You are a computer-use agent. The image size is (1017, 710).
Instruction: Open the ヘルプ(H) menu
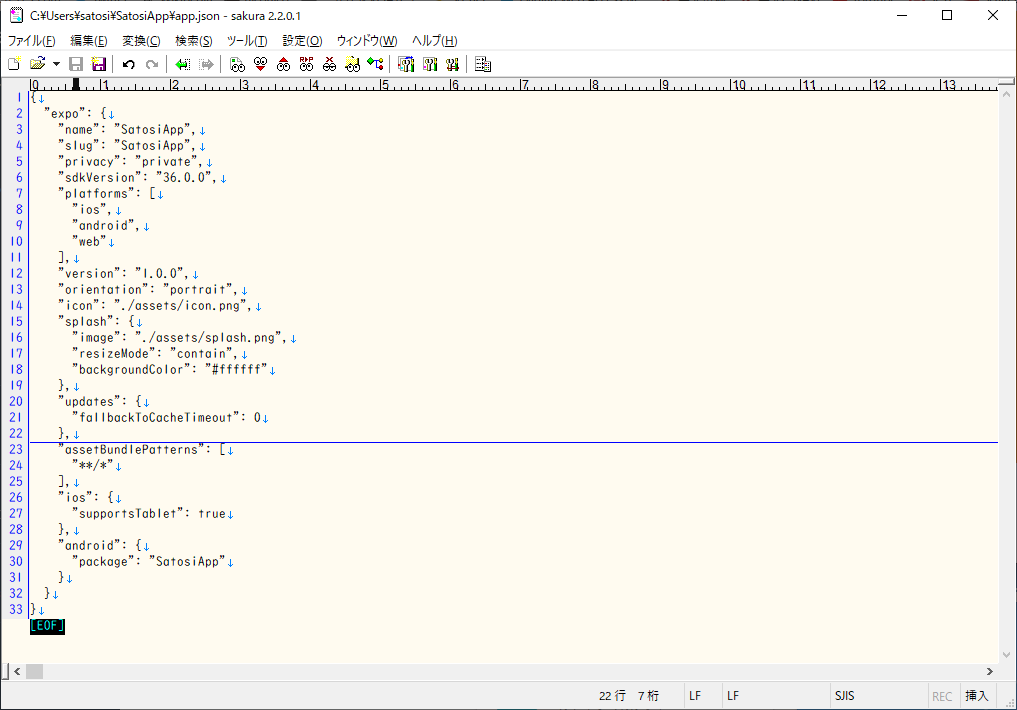(x=435, y=41)
